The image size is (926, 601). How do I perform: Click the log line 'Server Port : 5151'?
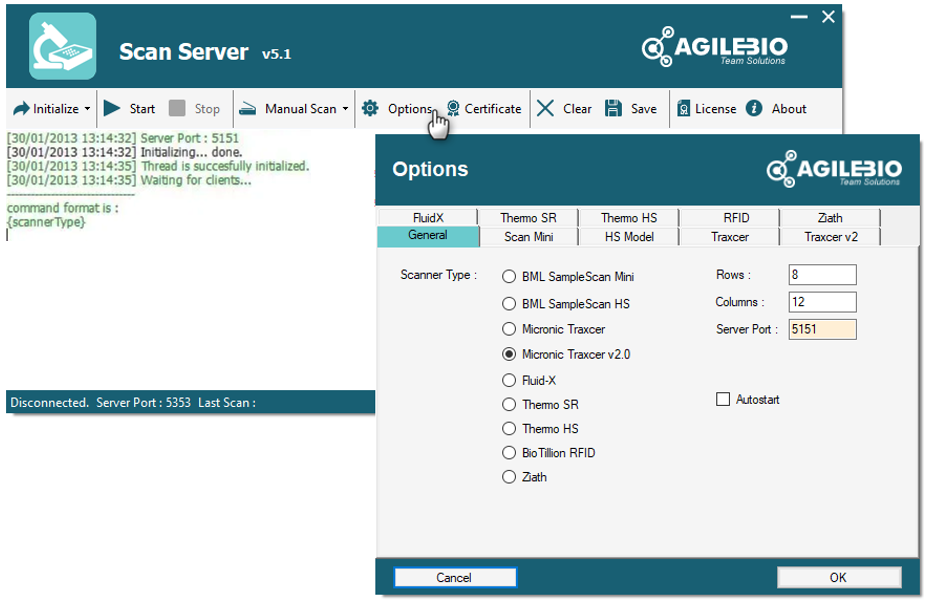click(x=190, y=138)
